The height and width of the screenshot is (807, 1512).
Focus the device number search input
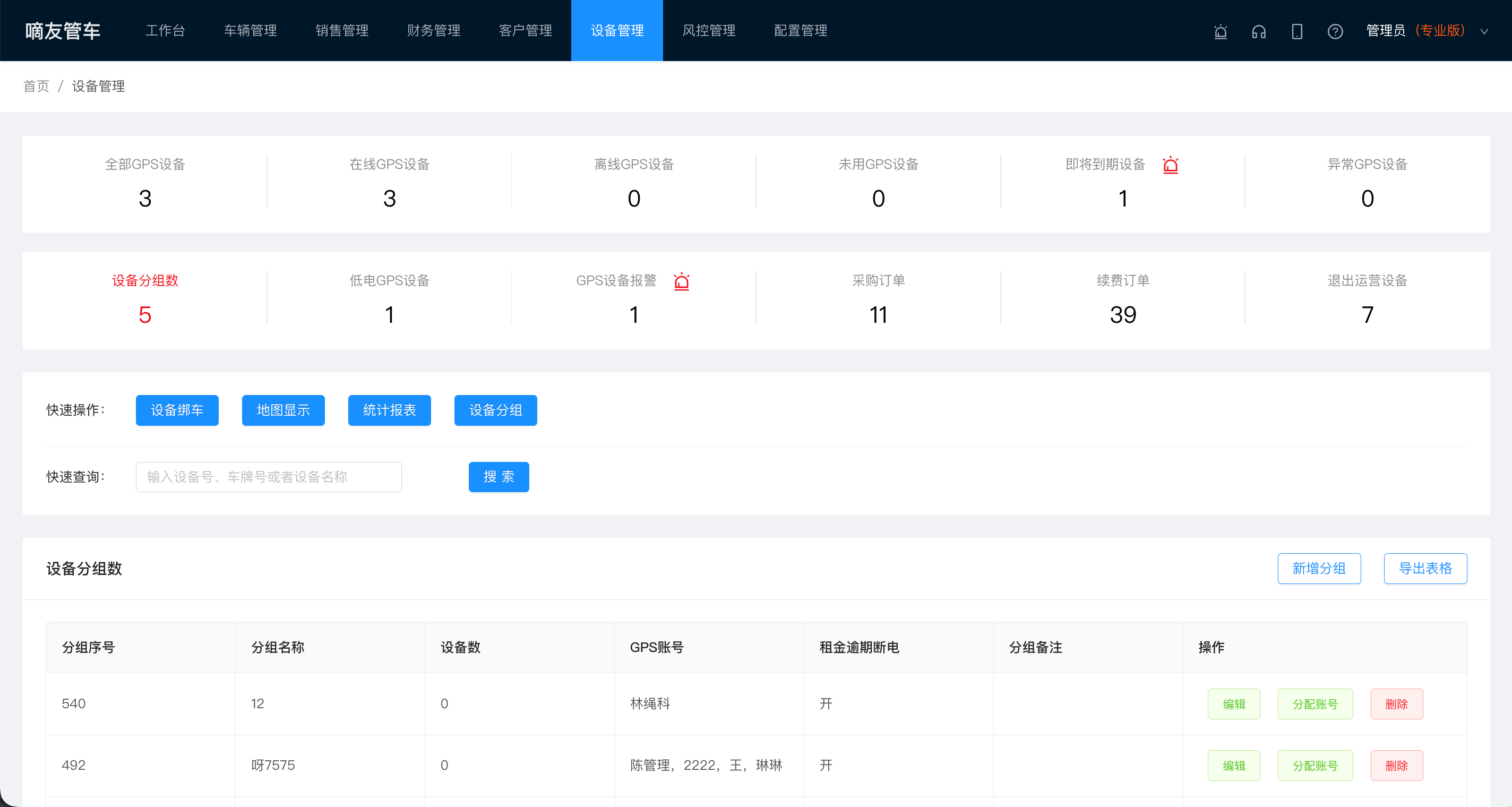tap(268, 477)
